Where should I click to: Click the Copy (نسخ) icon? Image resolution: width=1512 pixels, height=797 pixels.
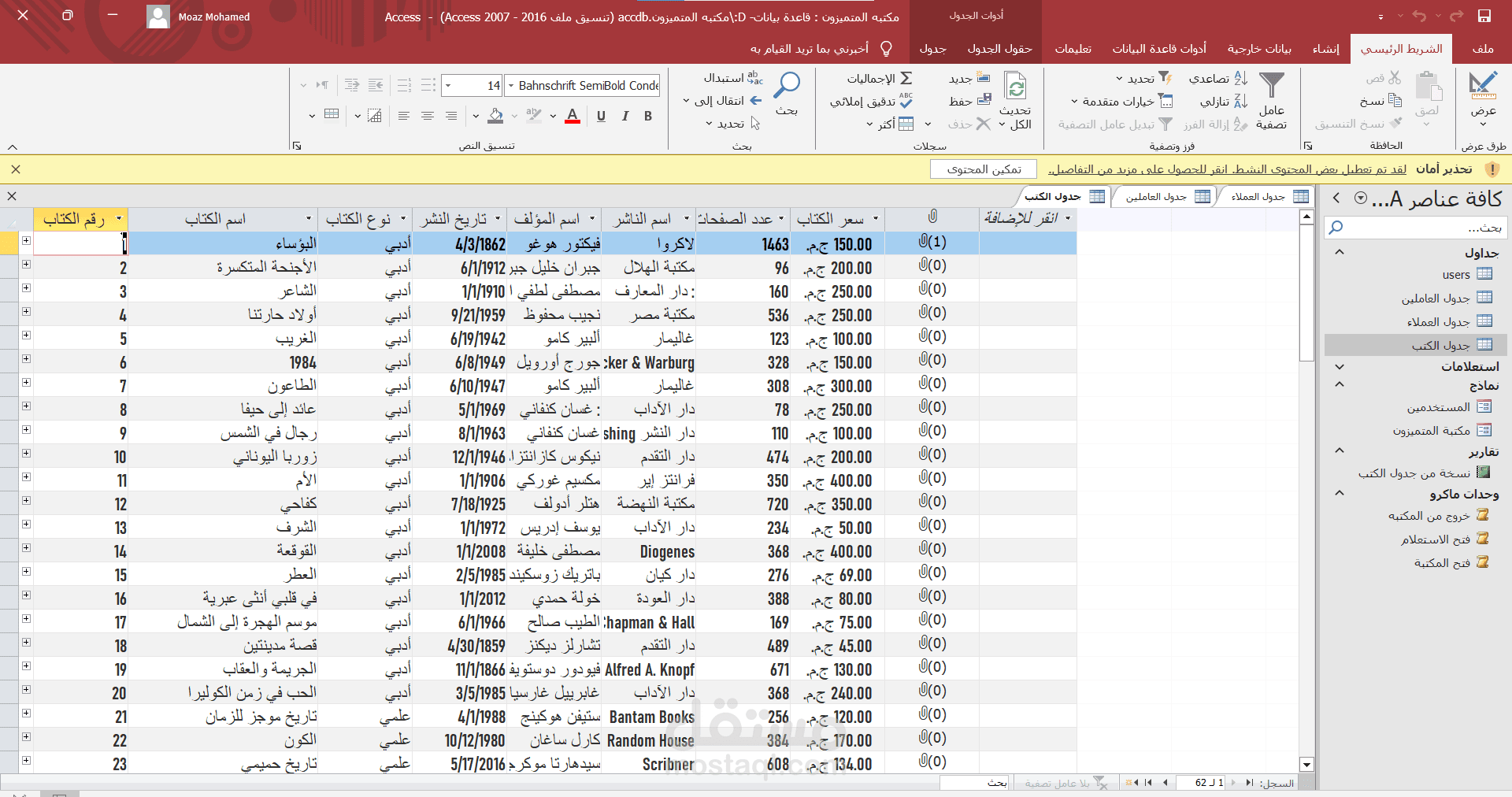pos(1395,100)
